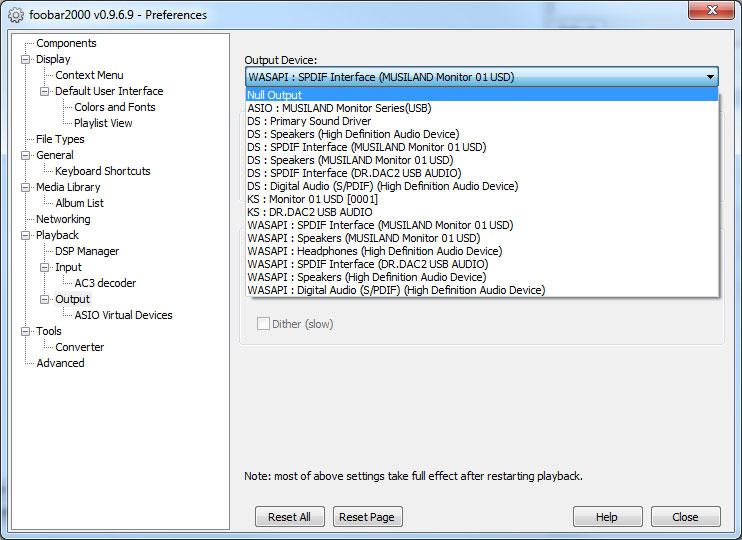Select the Advanced preferences item
742x540 pixels.
point(60,363)
